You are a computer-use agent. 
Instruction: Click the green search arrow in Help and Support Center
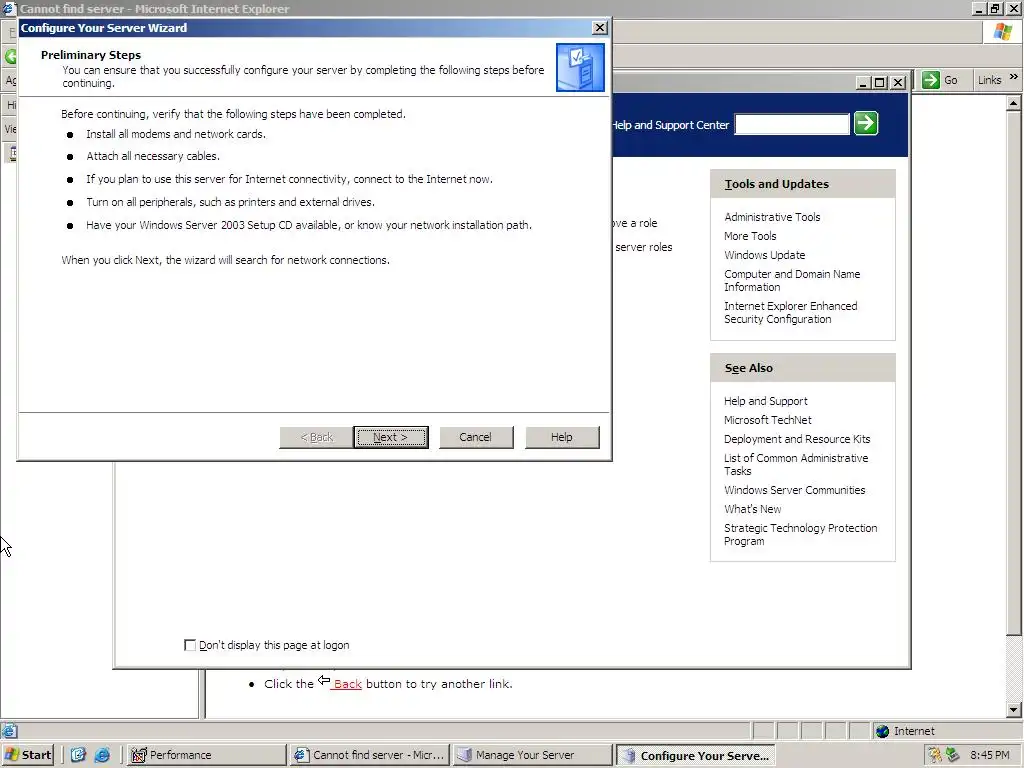pyautogui.click(x=866, y=123)
